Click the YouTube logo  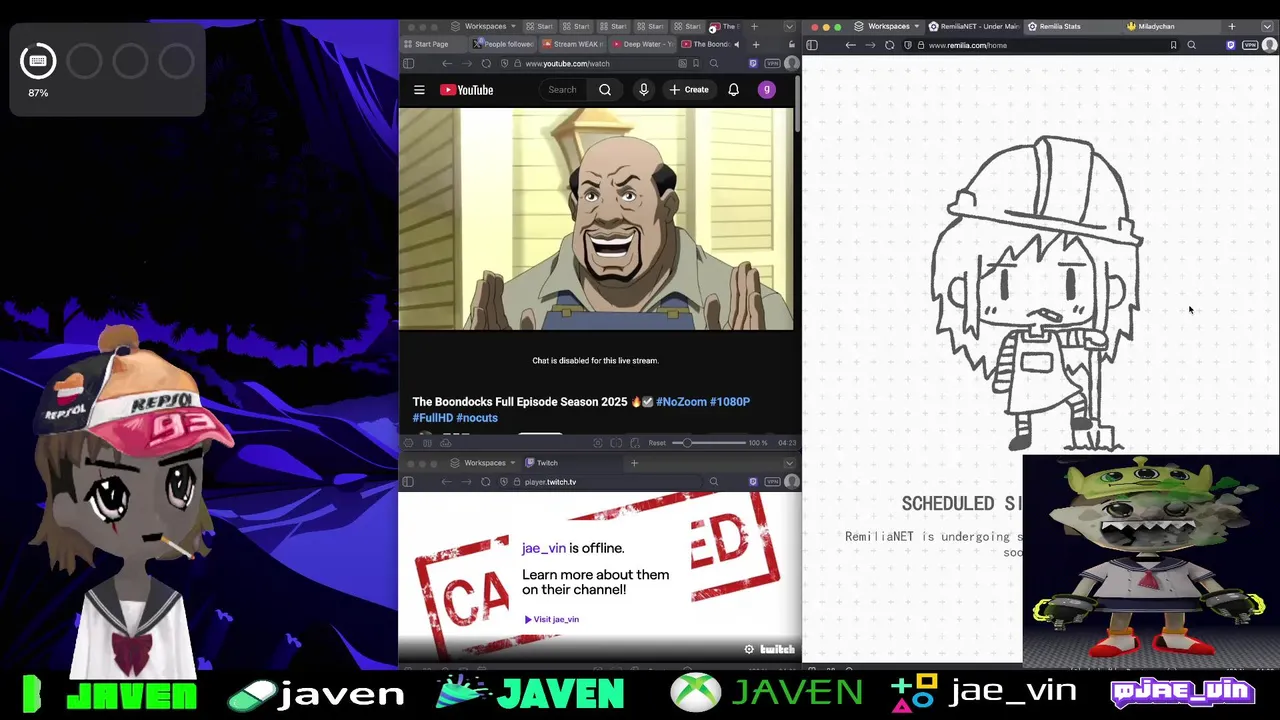(x=467, y=90)
